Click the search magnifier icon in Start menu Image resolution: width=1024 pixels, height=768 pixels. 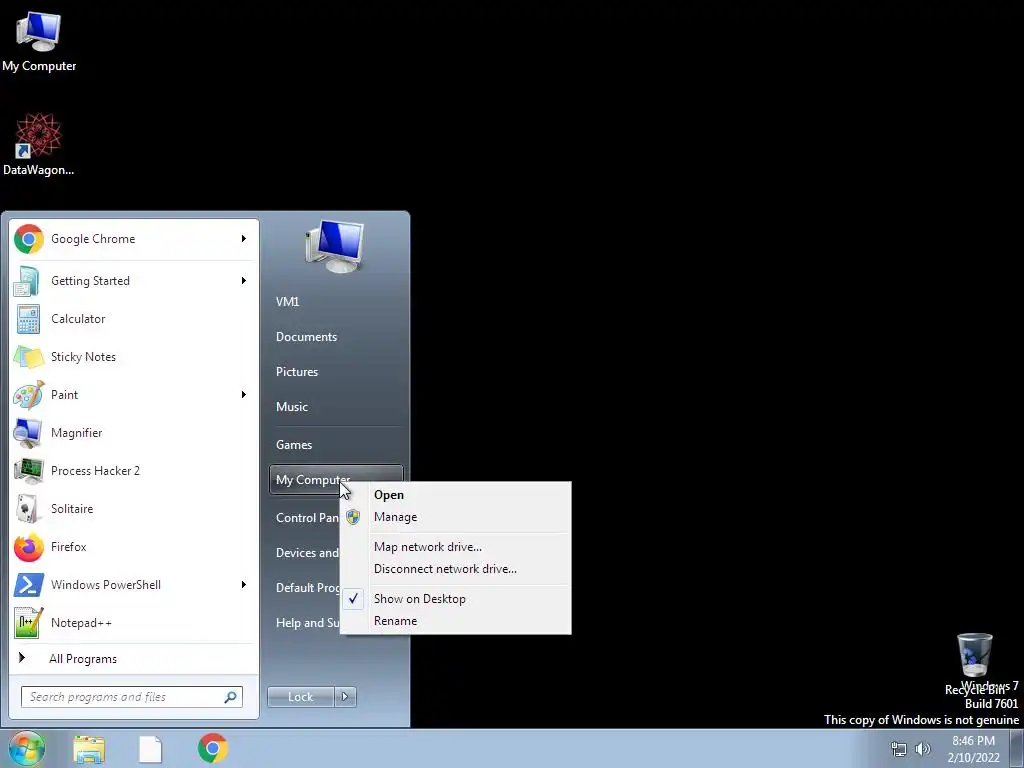(x=231, y=697)
